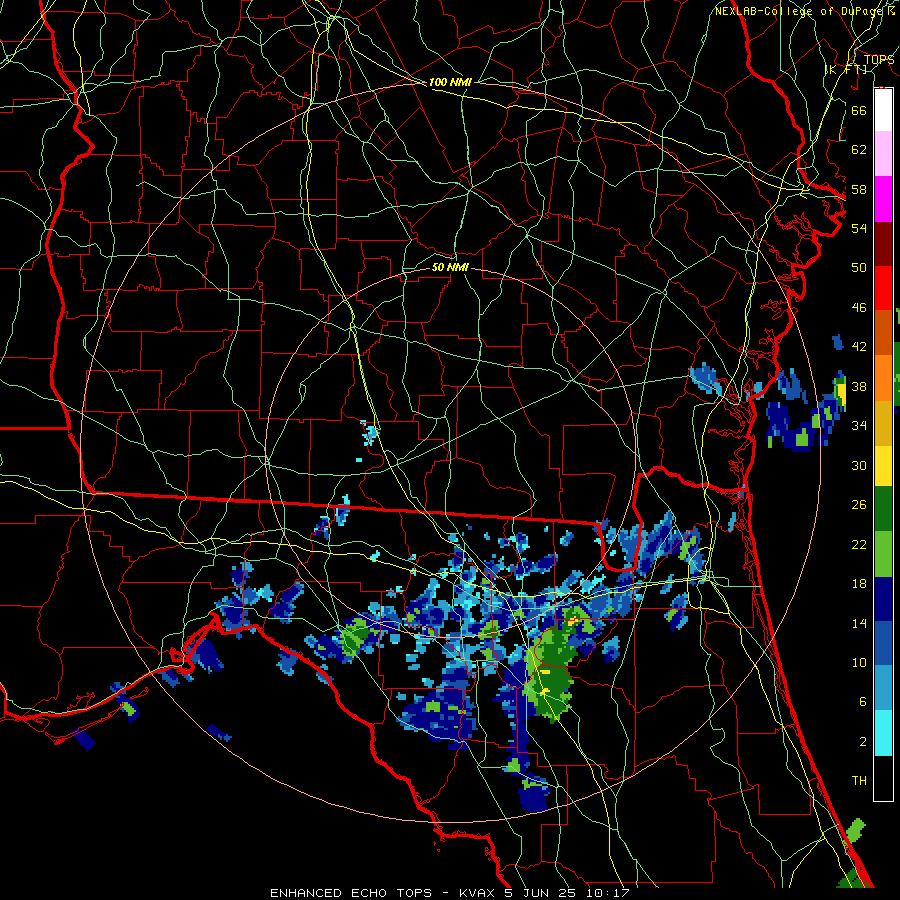900x900 pixels.
Task: Pick the cyan legend swatch
Action: [883, 733]
